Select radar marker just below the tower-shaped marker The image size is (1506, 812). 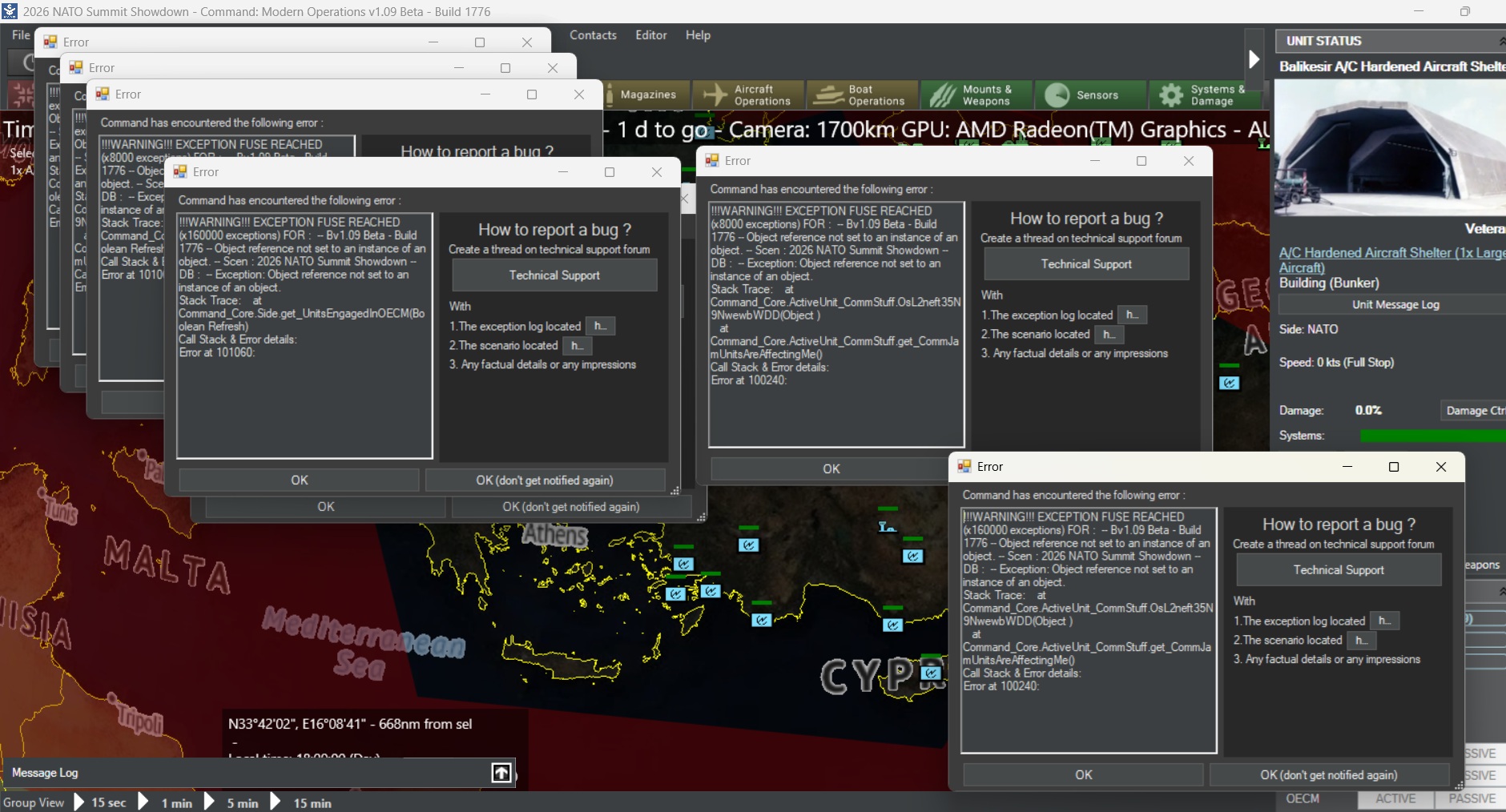coord(912,556)
